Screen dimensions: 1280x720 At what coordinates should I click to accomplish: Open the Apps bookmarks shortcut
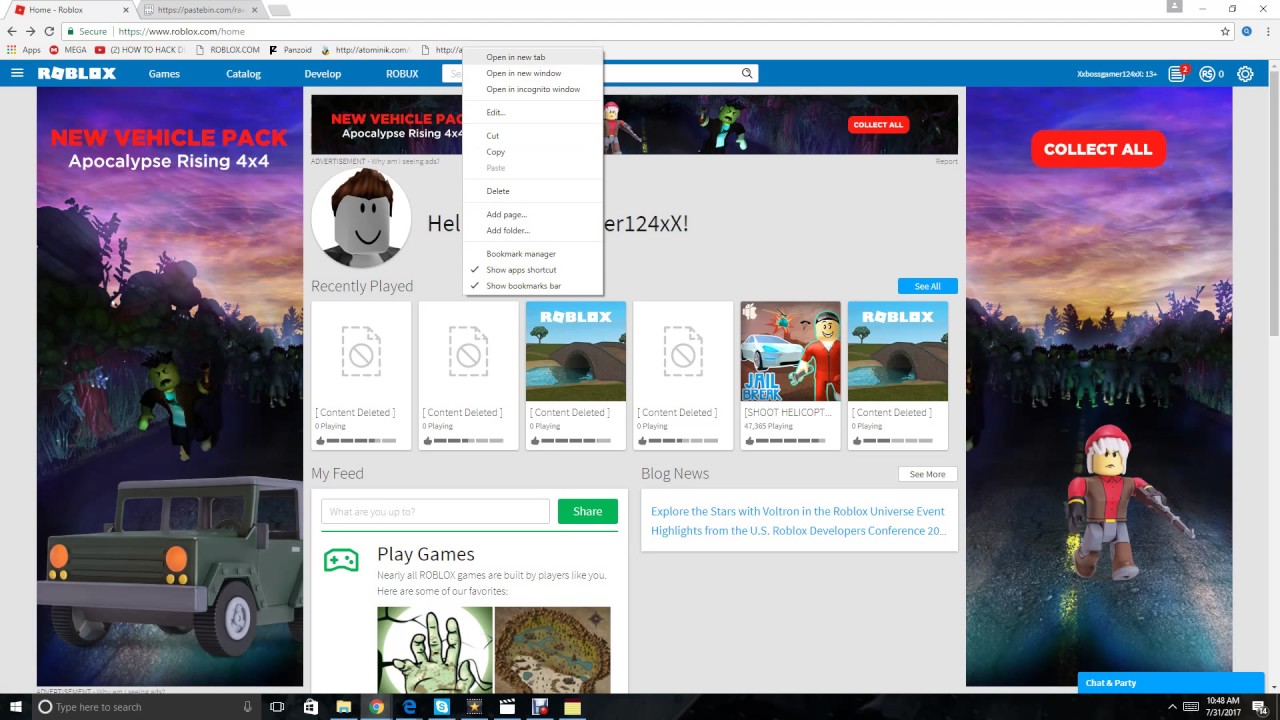tap(24, 49)
